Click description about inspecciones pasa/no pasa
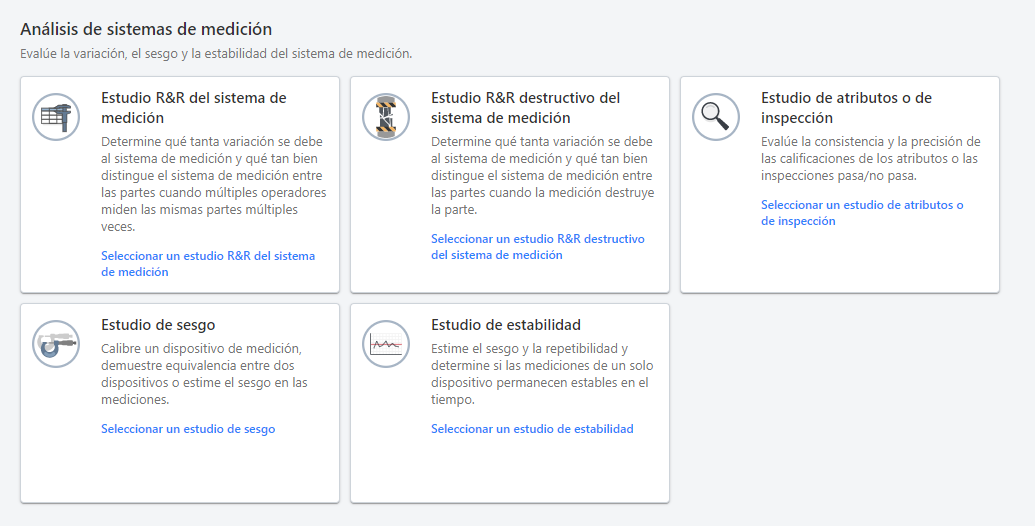 pos(870,159)
